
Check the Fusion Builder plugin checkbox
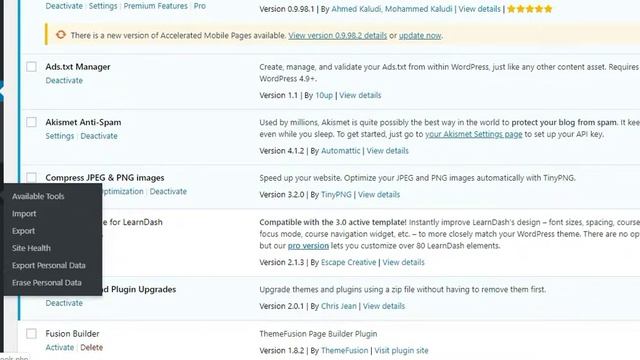(31, 333)
